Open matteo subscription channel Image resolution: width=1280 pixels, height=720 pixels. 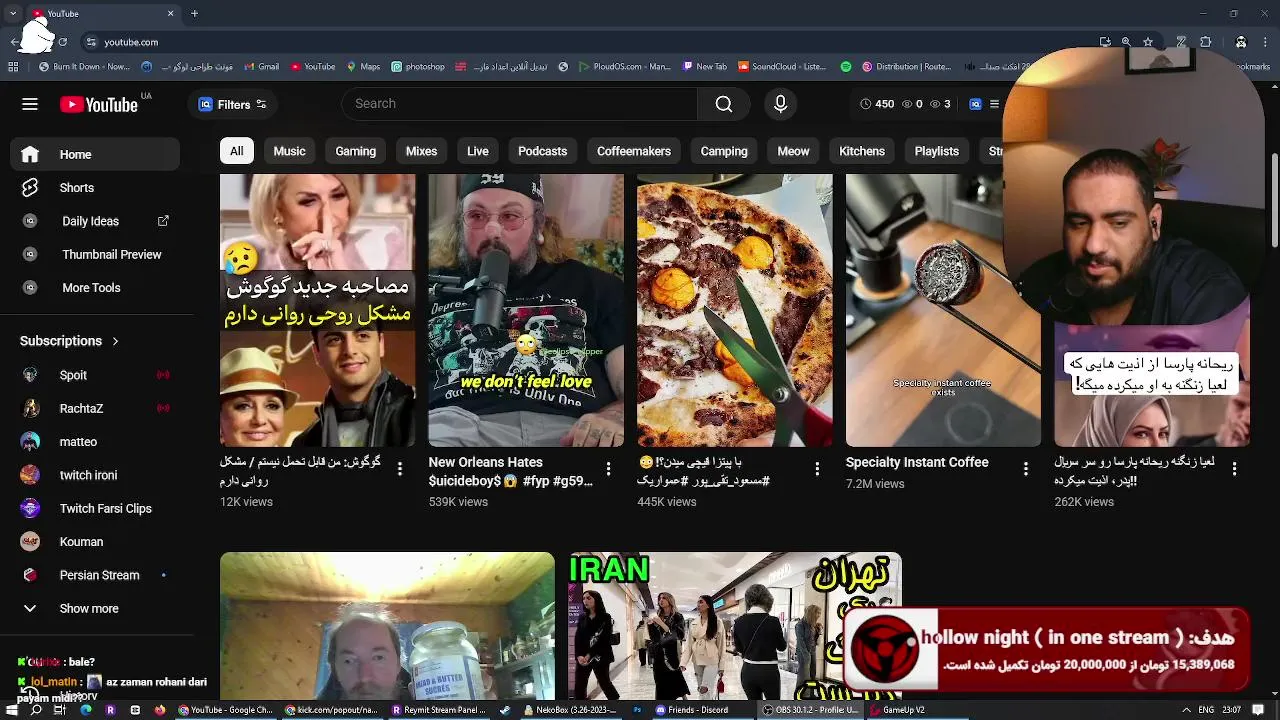[95, 441]
